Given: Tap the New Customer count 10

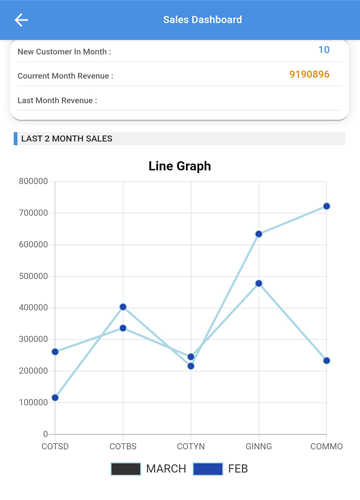Looking at the screenshot, I should pyautogui.click(x=324, y=50).
